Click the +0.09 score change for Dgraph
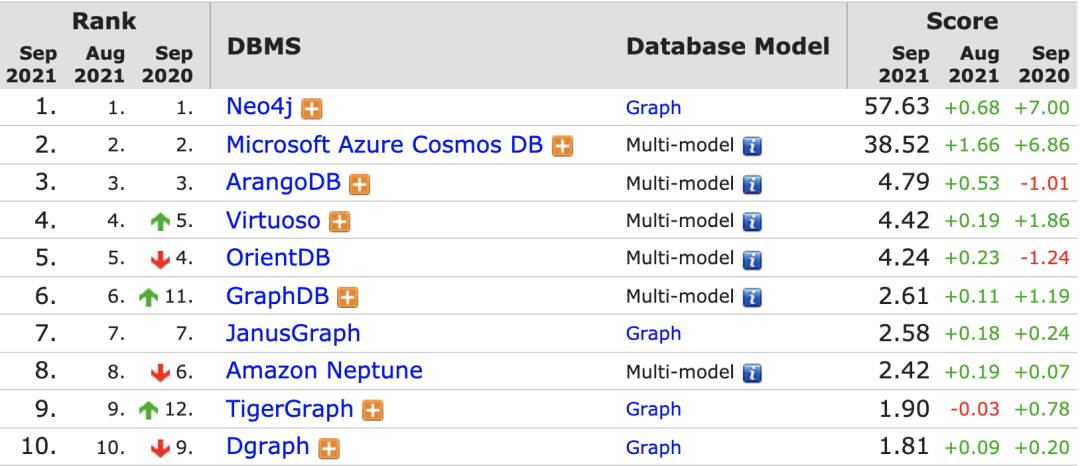 [971, 449]
